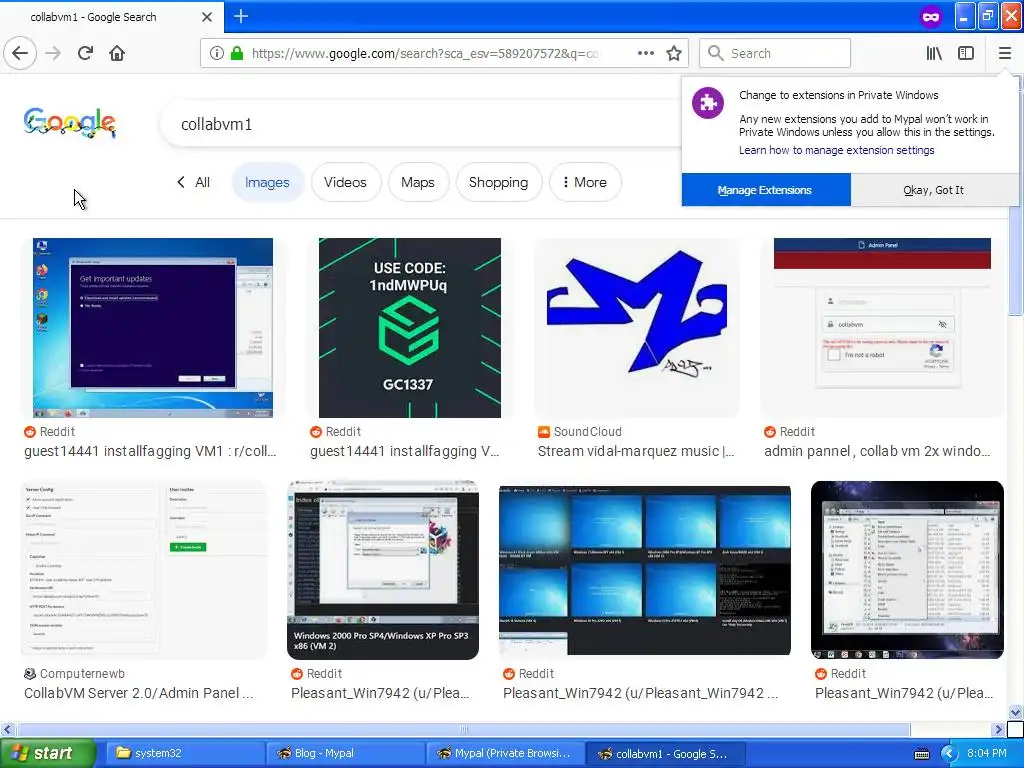The width and height of the screenshot is (1024, 768).
Task: Click vertical scrollbar down arrow
Action: (1016, 712)
